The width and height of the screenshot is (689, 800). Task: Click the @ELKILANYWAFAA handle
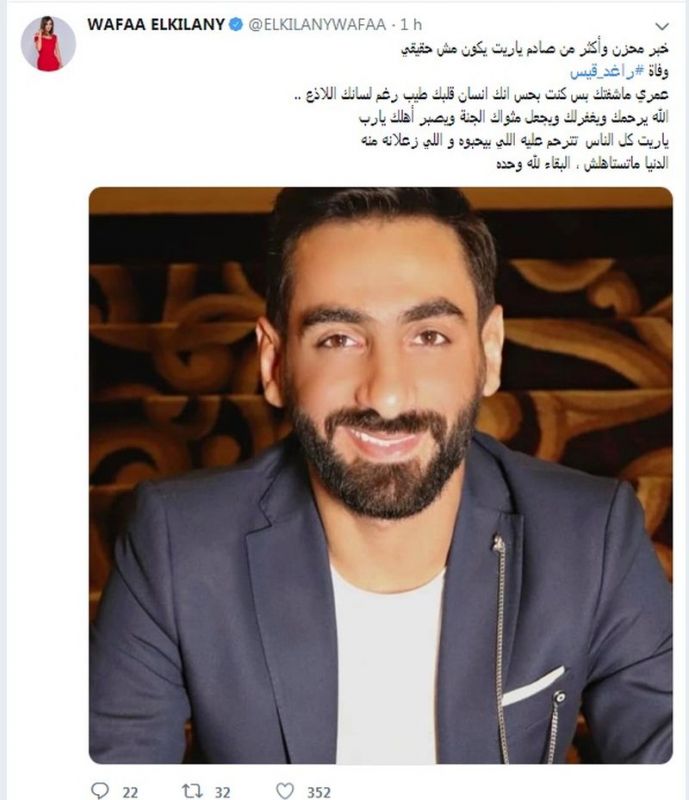[x=317, y=24]
